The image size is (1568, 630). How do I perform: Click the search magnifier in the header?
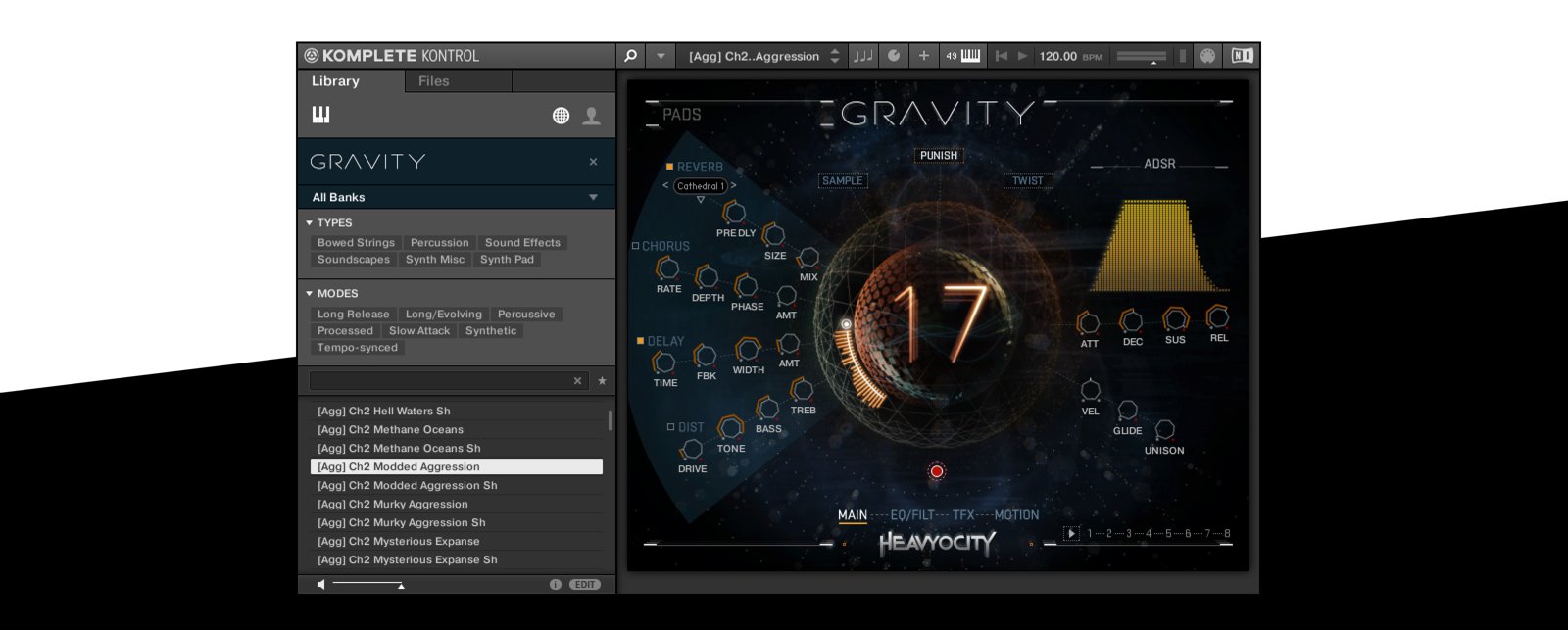click(630, 56)
